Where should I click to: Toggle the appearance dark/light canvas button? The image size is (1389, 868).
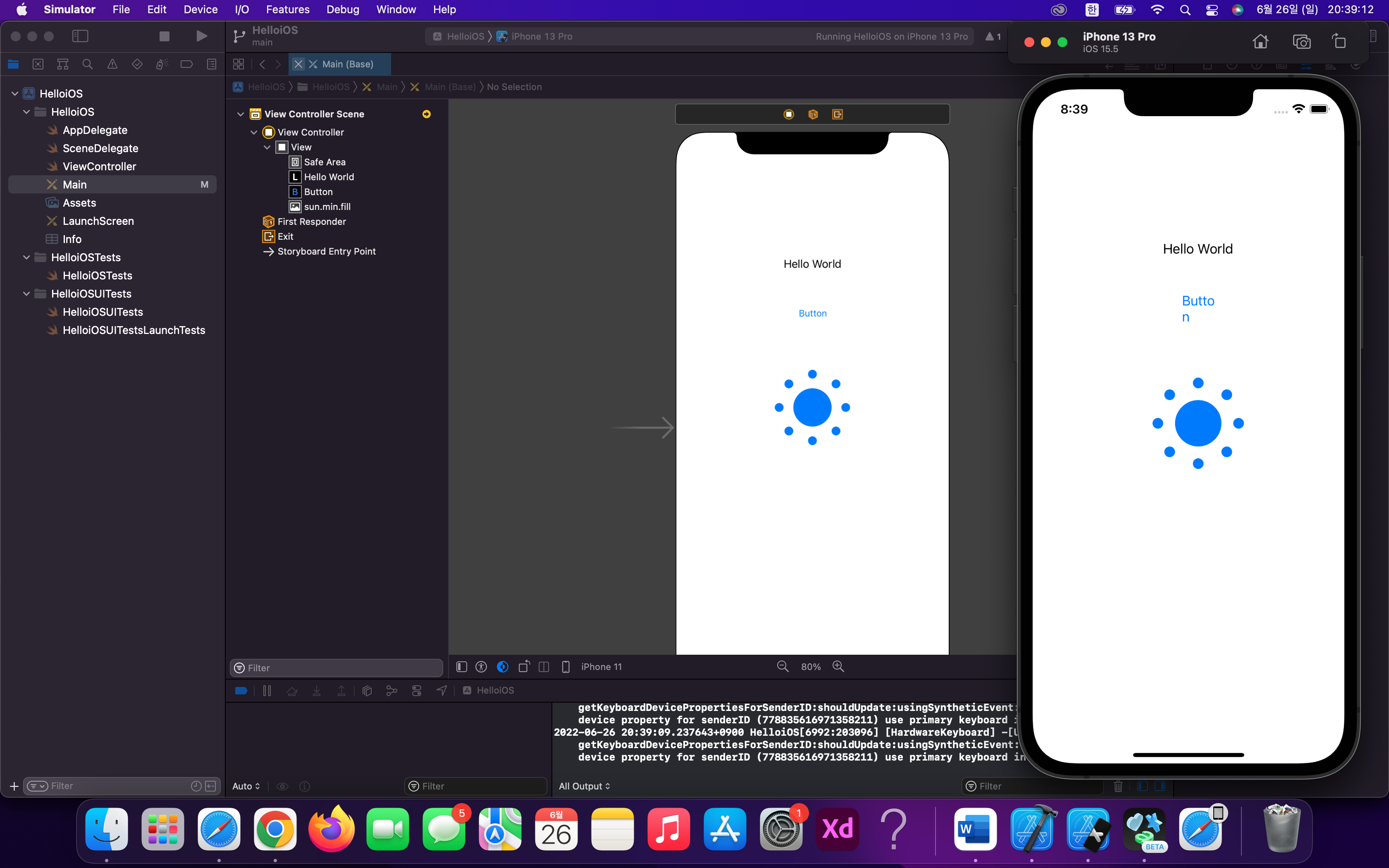(x=502, y=666)
